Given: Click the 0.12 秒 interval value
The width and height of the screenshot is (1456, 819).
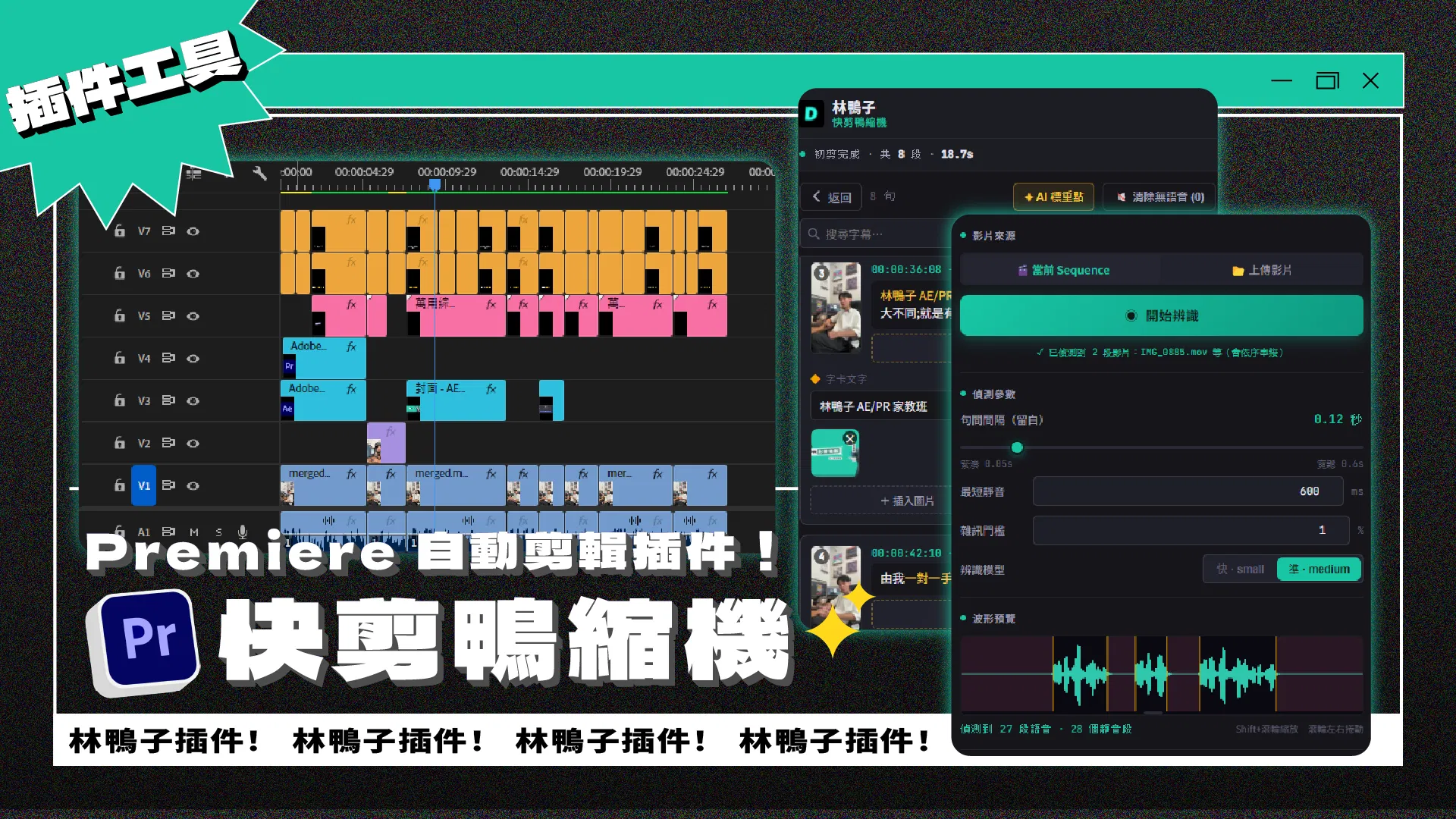Looking at the screenshot, I should [1338, 419].
